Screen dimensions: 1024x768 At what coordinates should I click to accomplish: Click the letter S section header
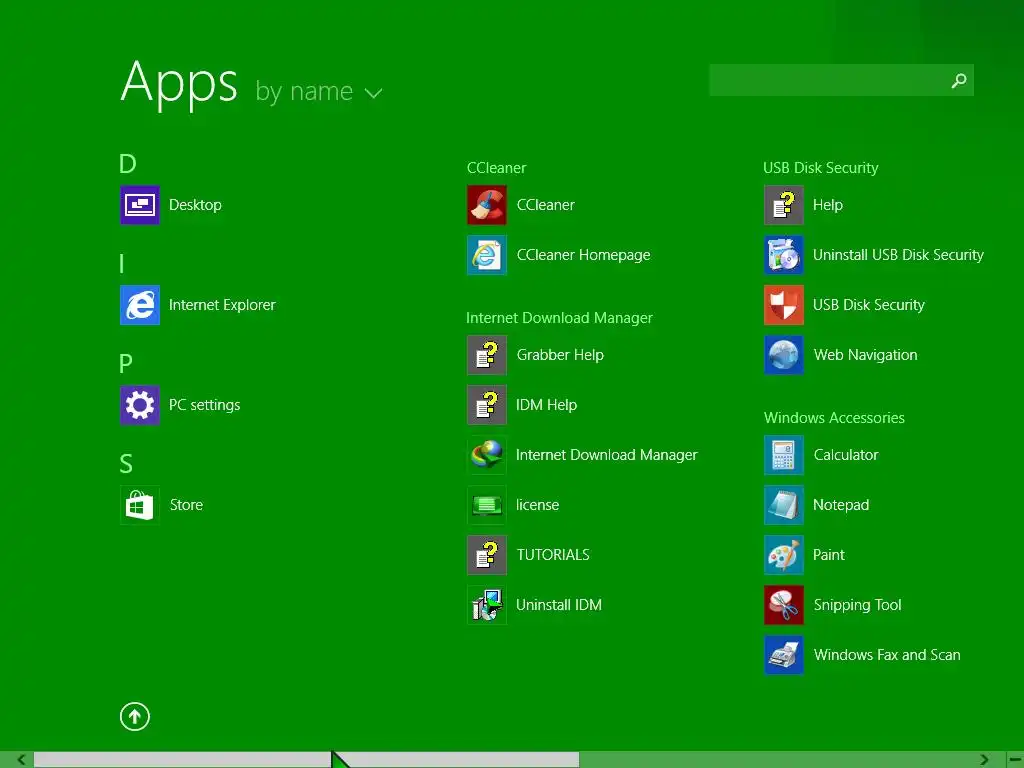pos(126,464)
